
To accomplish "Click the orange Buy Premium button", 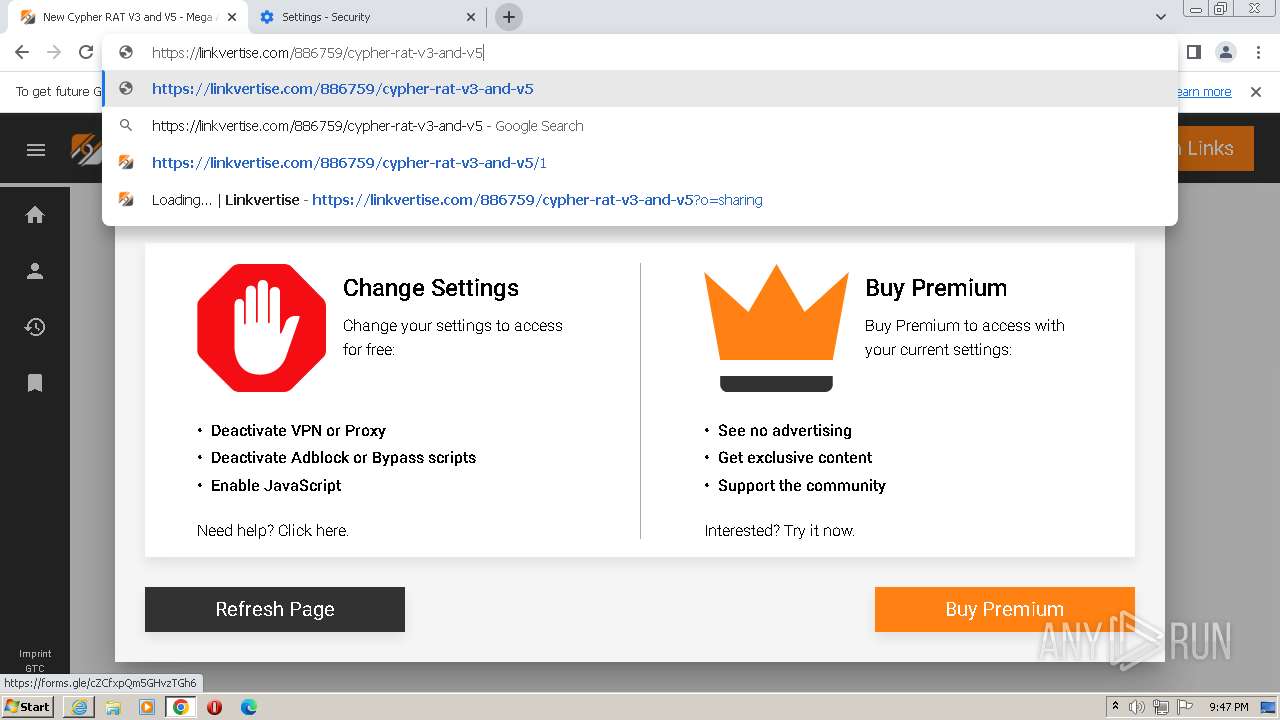I will point(1004,609).
